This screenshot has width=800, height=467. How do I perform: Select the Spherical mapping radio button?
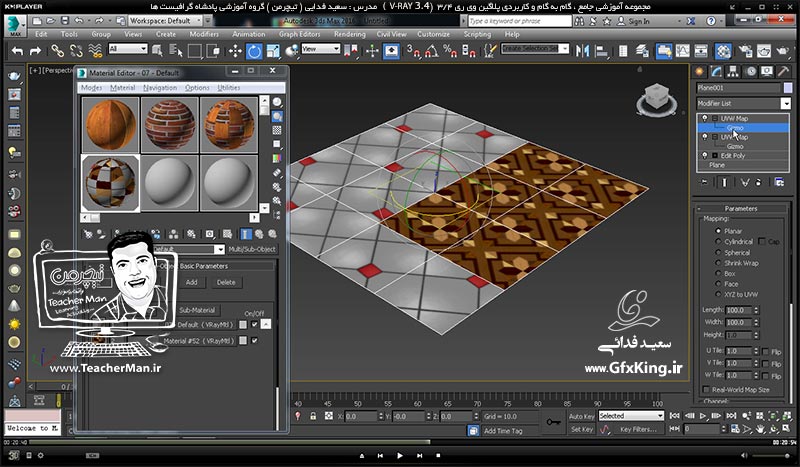(718, 252)
